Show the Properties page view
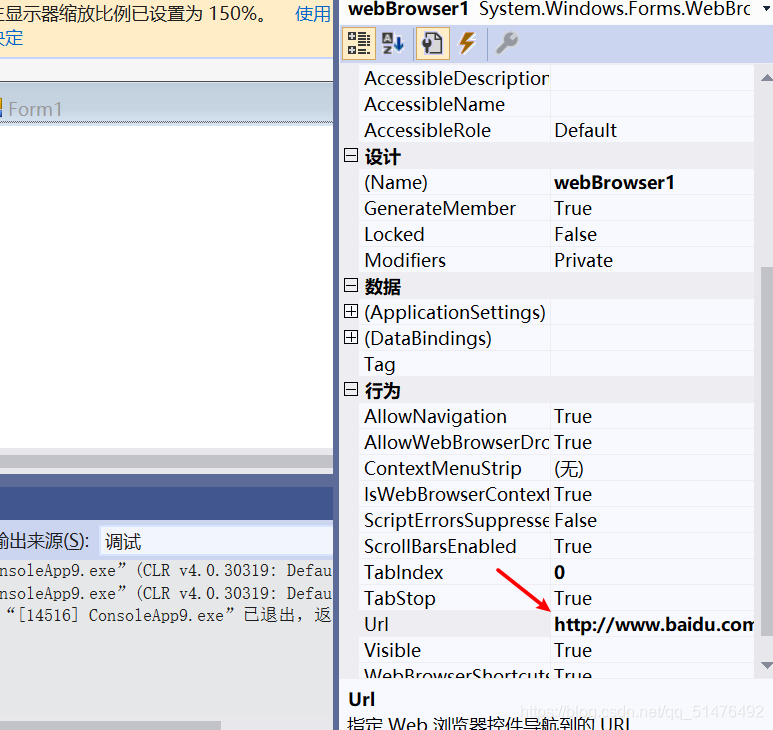The height and width of the screenshot is (730, 773). (x=432, y=43)
